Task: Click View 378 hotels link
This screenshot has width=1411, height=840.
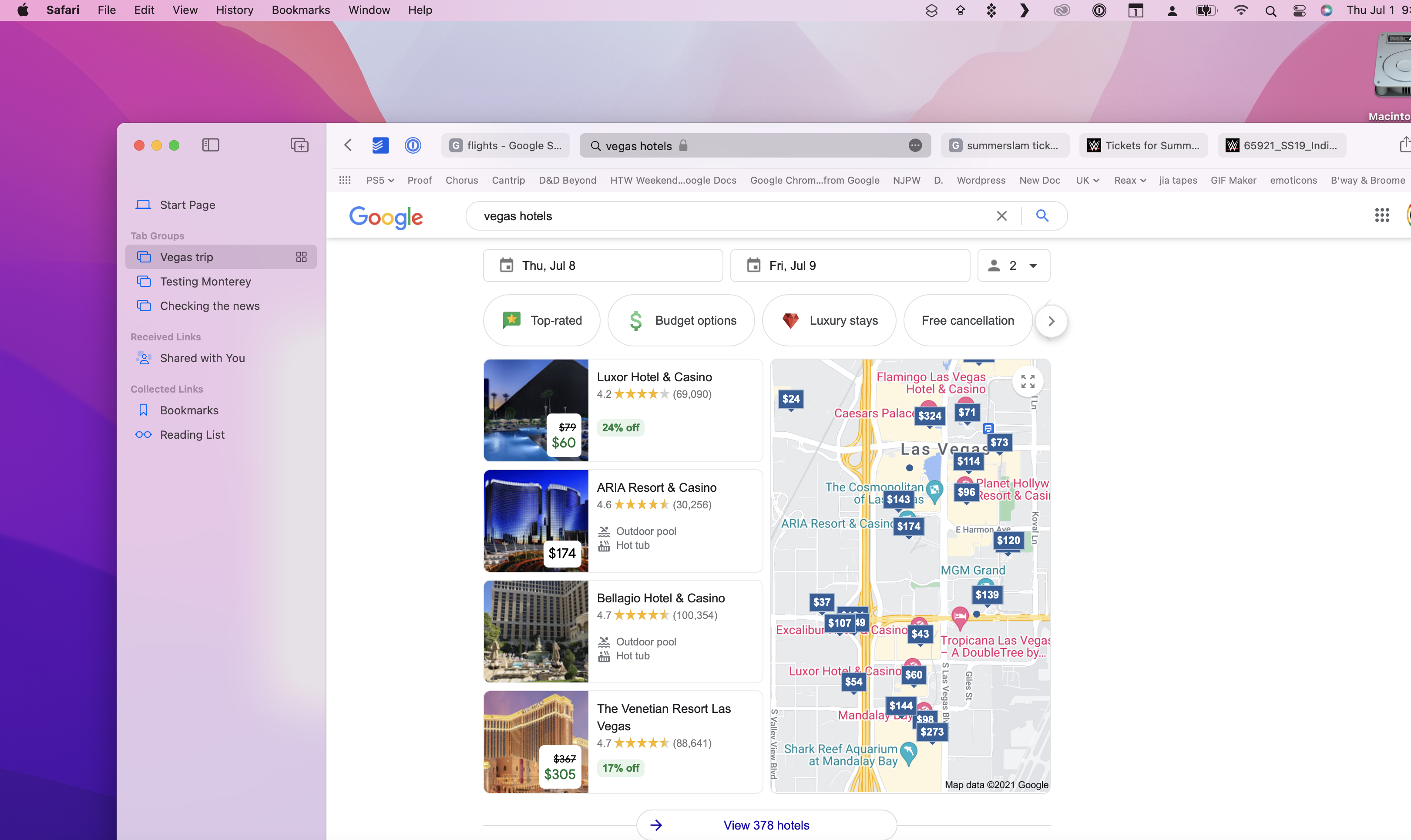Action: point(766,825)
